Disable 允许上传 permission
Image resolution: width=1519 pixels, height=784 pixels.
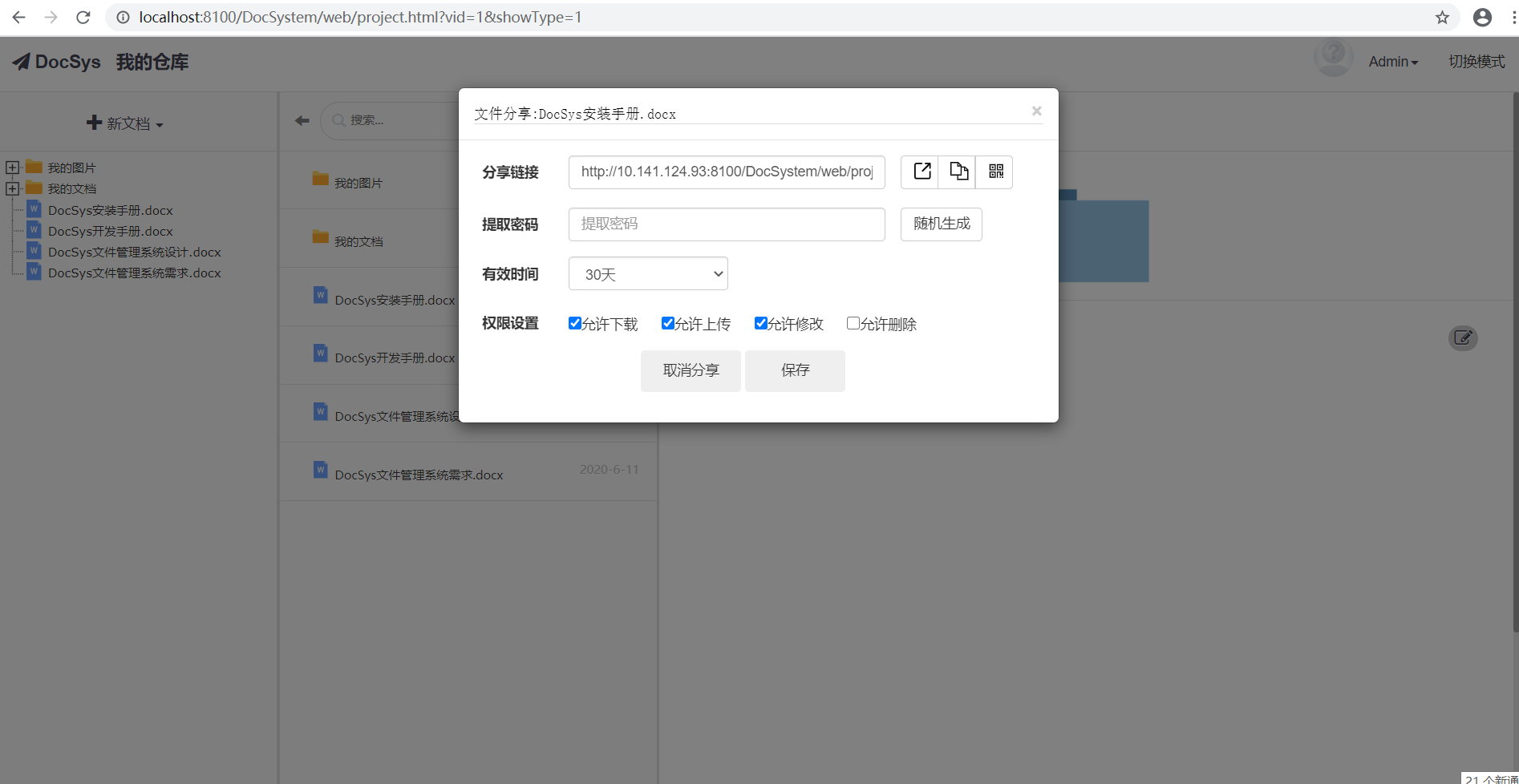point(667,323)
